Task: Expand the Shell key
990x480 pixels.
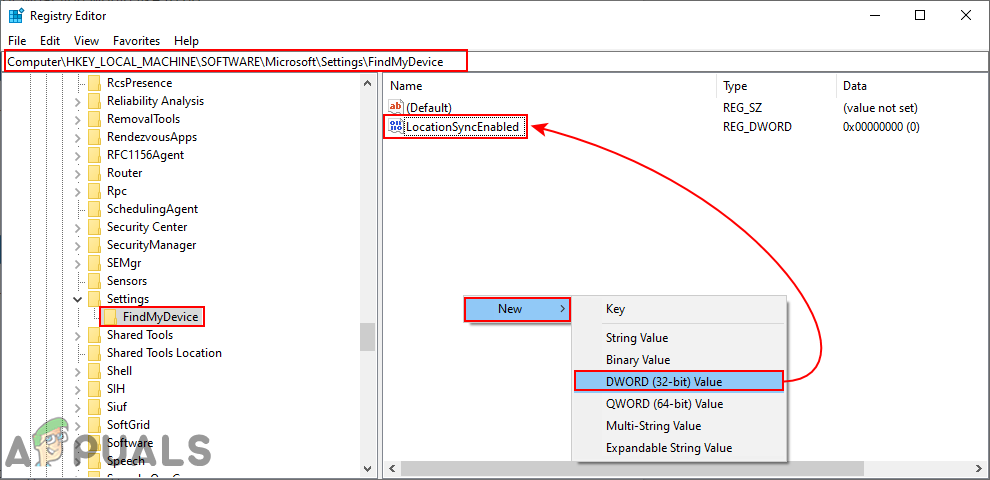Action: 78,371
